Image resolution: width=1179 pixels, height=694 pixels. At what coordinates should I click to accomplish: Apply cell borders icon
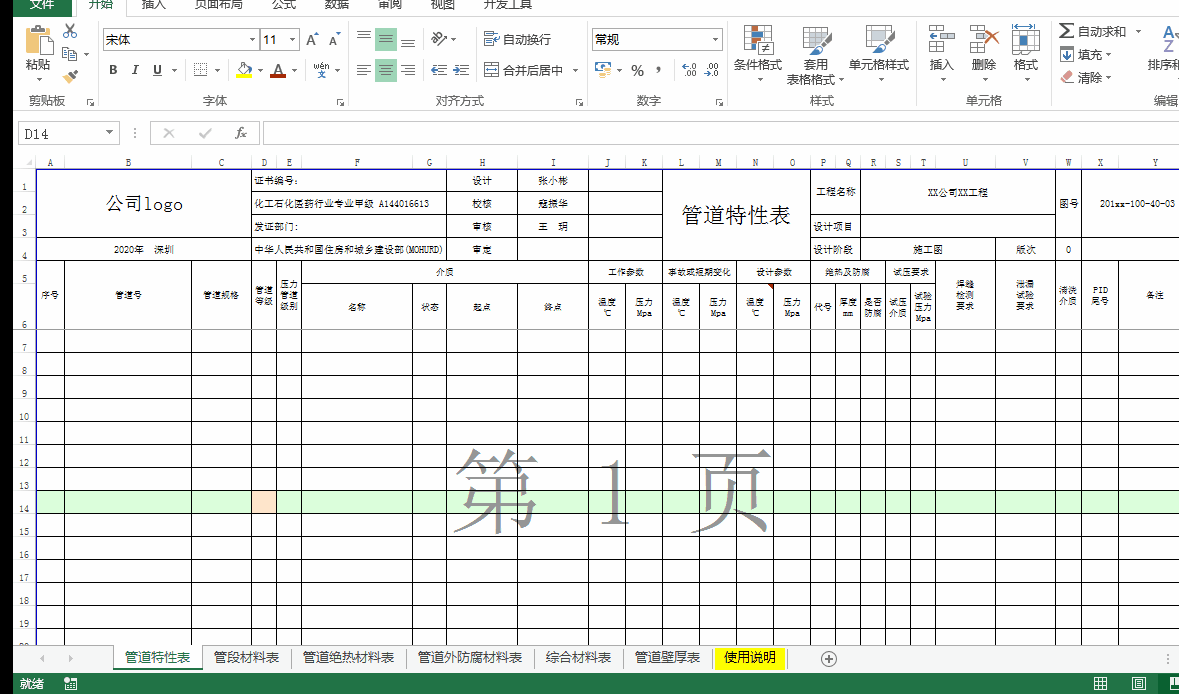click(x=200, y=70)
